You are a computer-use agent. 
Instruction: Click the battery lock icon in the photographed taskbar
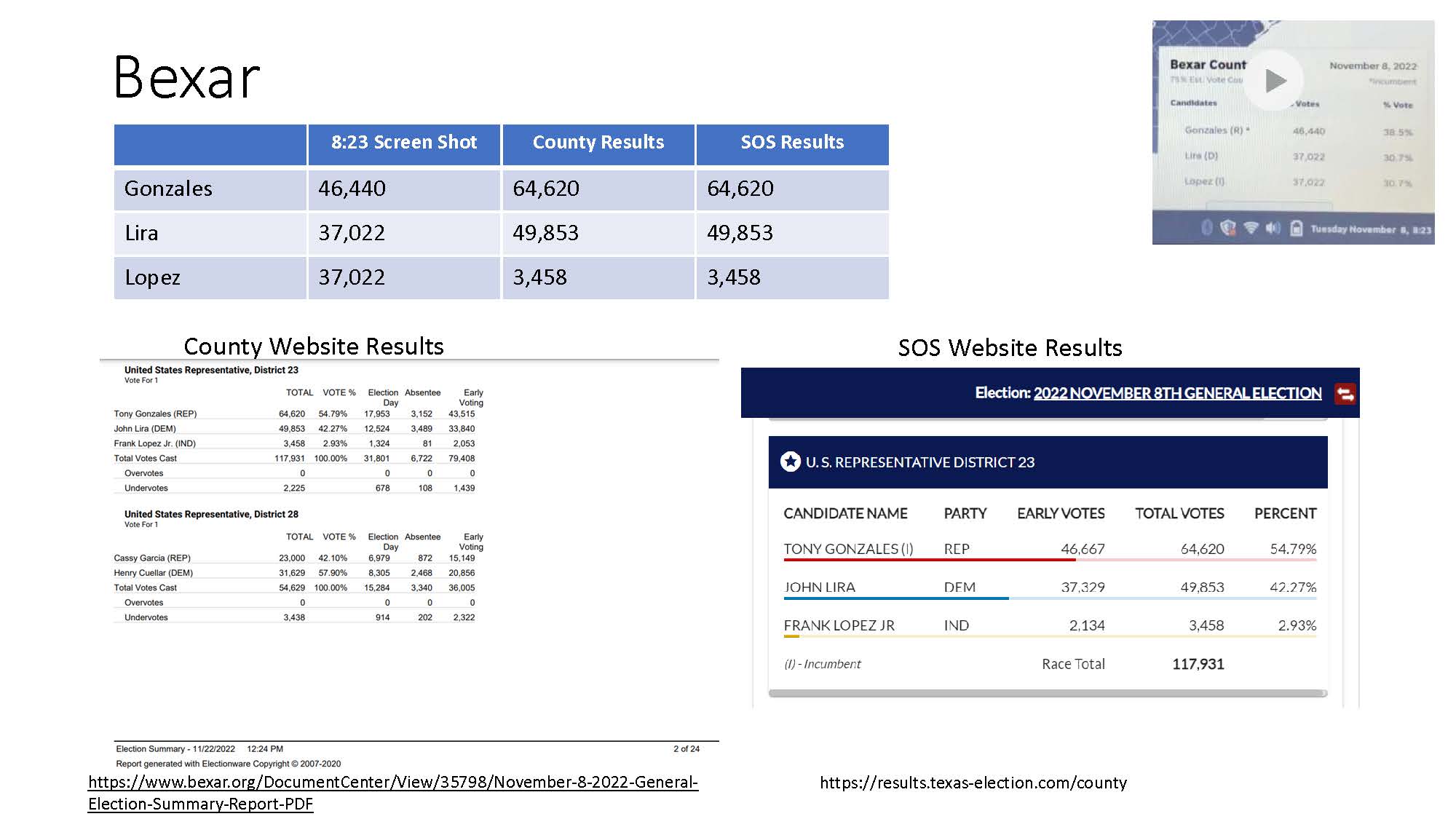click(1296, 228)
